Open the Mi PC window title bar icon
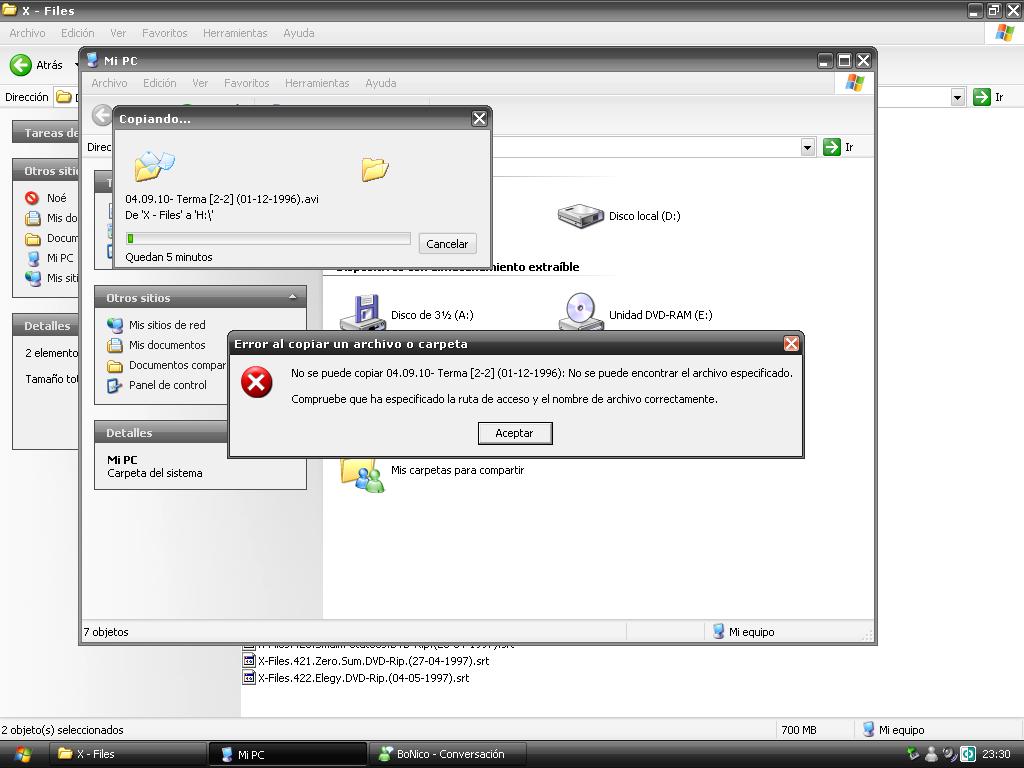Viewport: 1024px width, 768px height. [92, 60]
